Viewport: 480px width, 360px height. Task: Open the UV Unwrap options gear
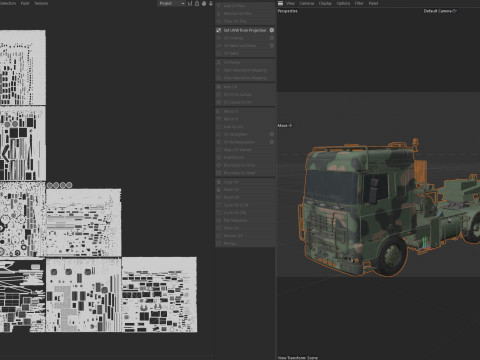272,38
